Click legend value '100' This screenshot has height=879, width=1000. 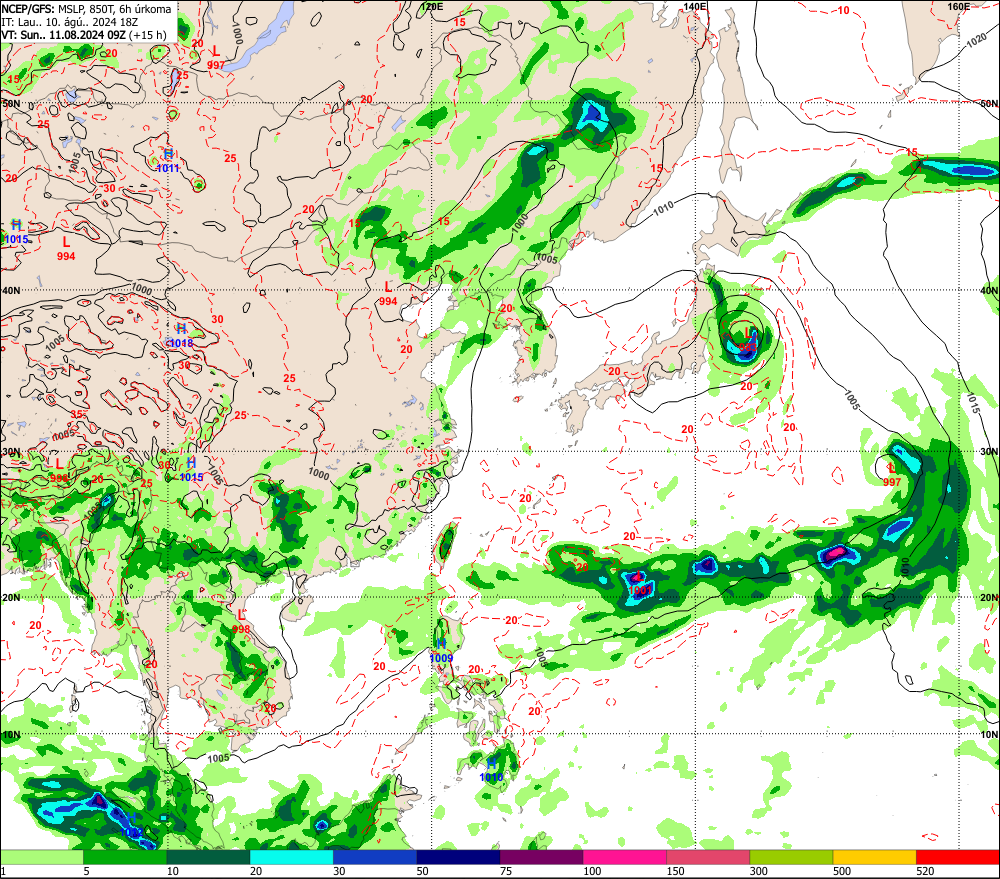(592, 871)
